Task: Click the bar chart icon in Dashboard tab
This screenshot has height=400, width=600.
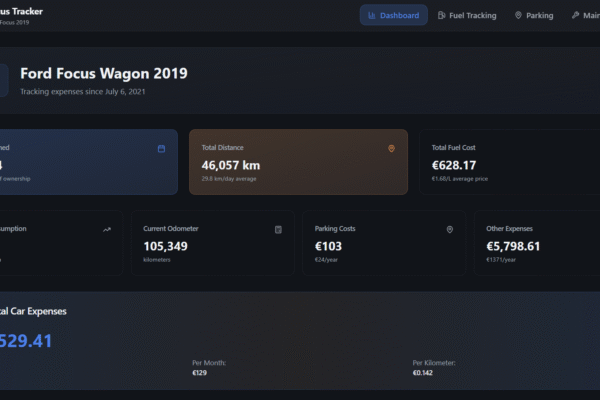Action: click(x=372, y=15)
